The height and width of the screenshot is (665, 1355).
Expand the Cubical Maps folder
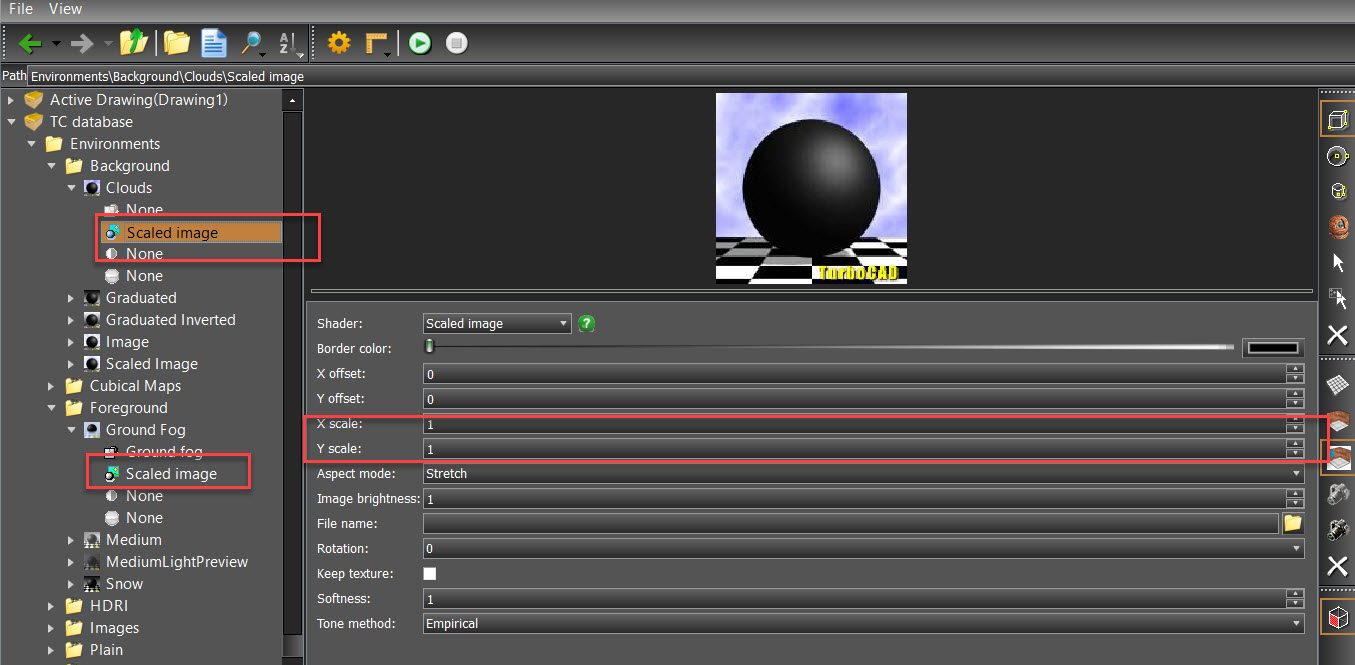tap(51, 386)
